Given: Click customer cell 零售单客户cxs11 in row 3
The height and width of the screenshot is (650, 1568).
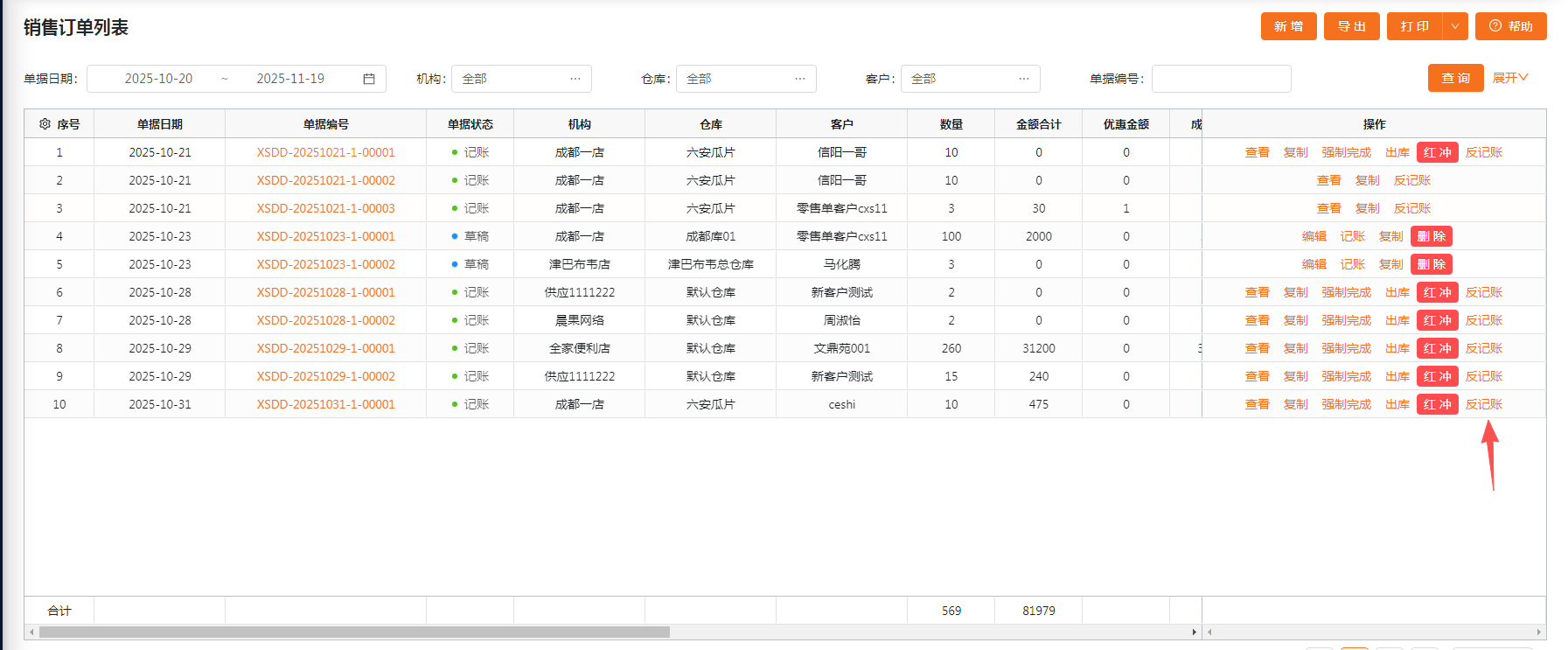Looking at the screenshot, I should coord(842,208).
